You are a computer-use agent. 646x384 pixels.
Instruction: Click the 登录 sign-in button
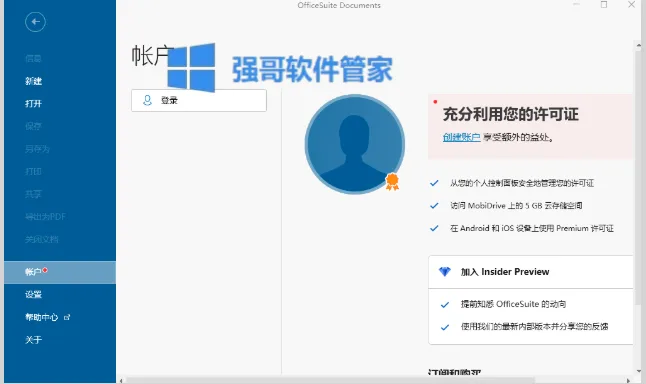(x=199, y=101)
